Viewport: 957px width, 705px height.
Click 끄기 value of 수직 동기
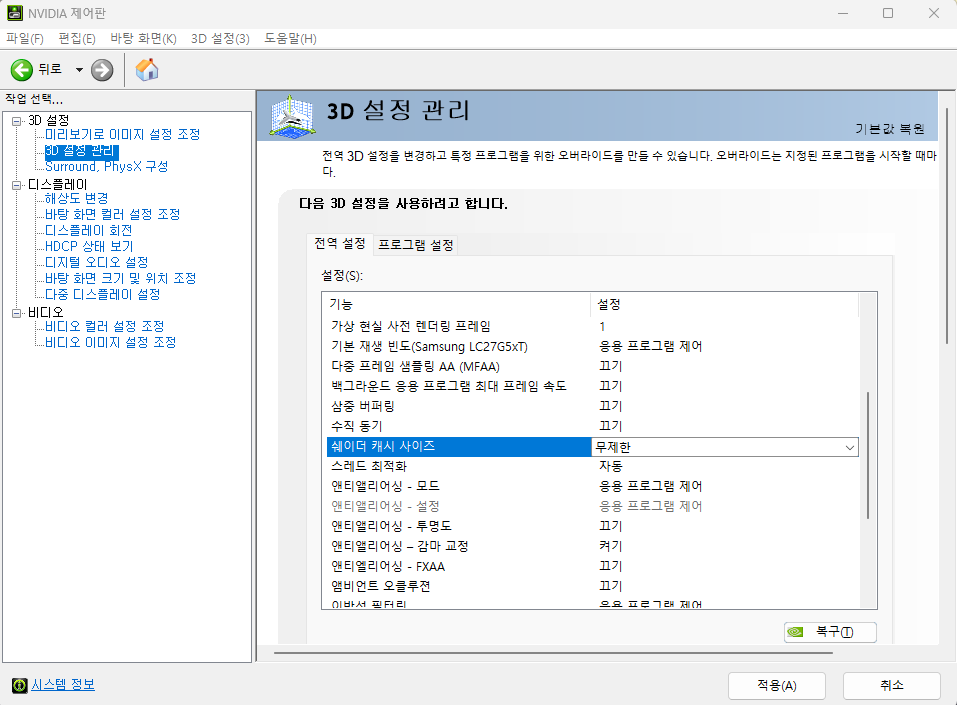tap(610, 426)
